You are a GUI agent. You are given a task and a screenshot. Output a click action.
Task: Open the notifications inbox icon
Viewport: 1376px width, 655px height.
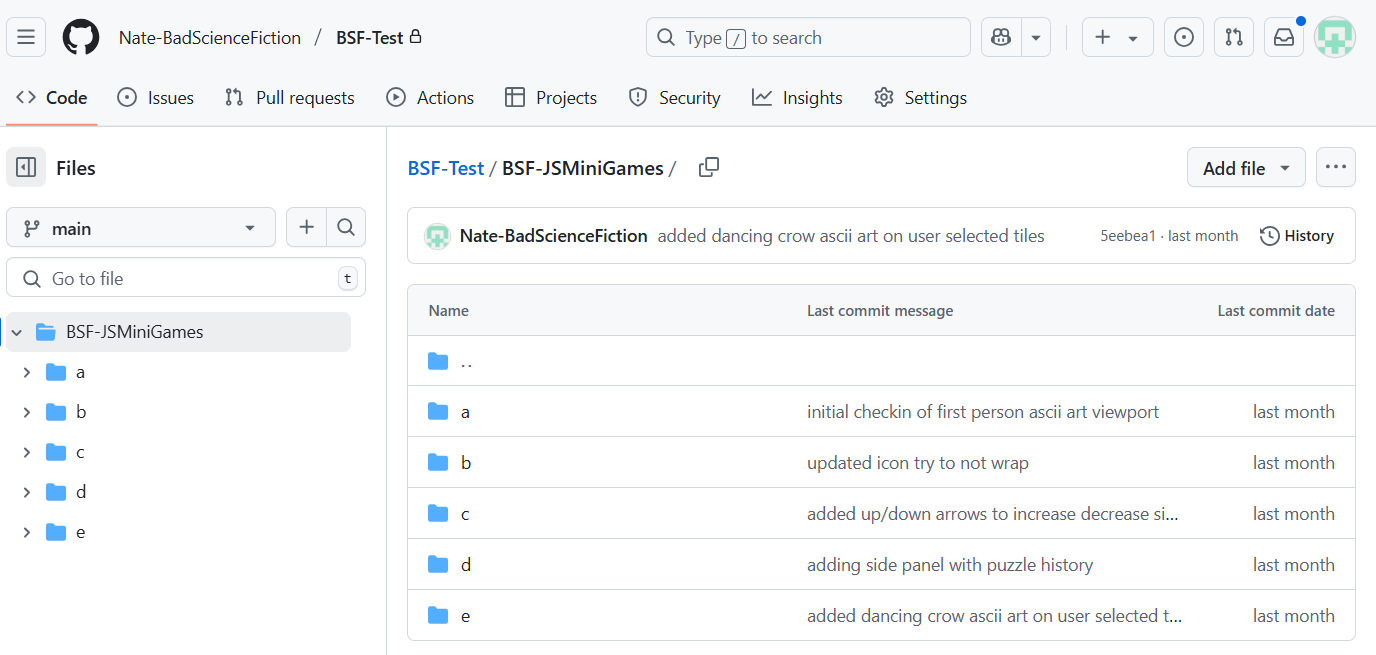point(1284,37)
